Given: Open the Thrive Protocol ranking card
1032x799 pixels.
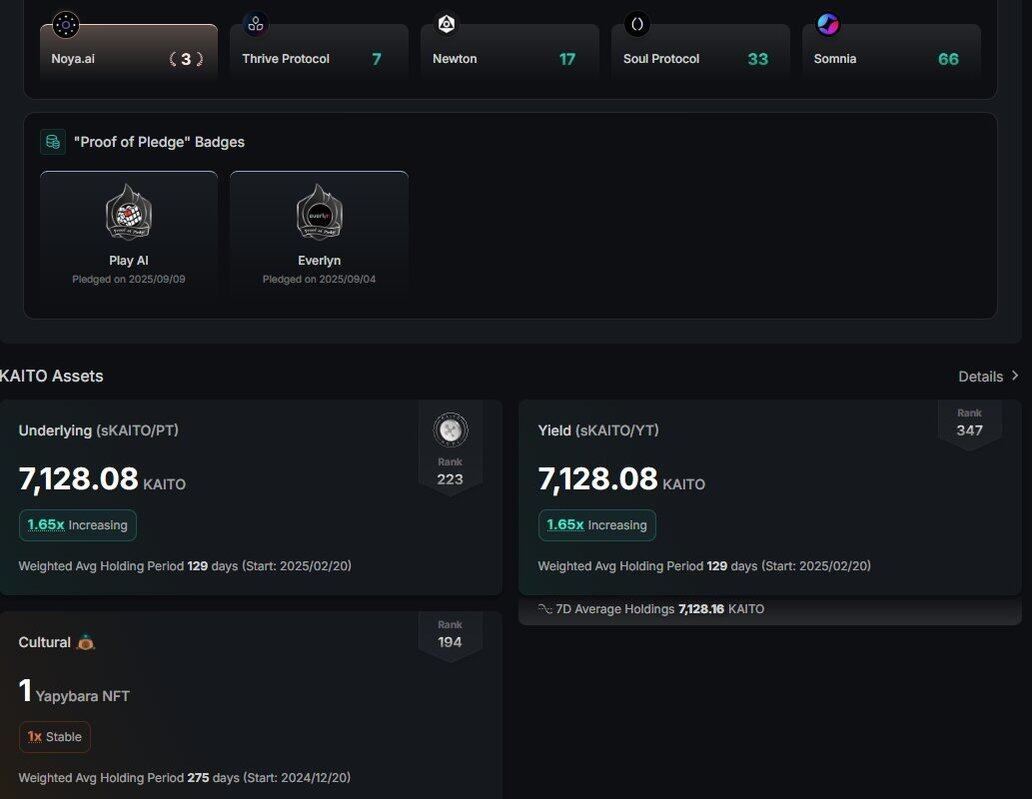Looking at the screenshot, I should 319,53.
